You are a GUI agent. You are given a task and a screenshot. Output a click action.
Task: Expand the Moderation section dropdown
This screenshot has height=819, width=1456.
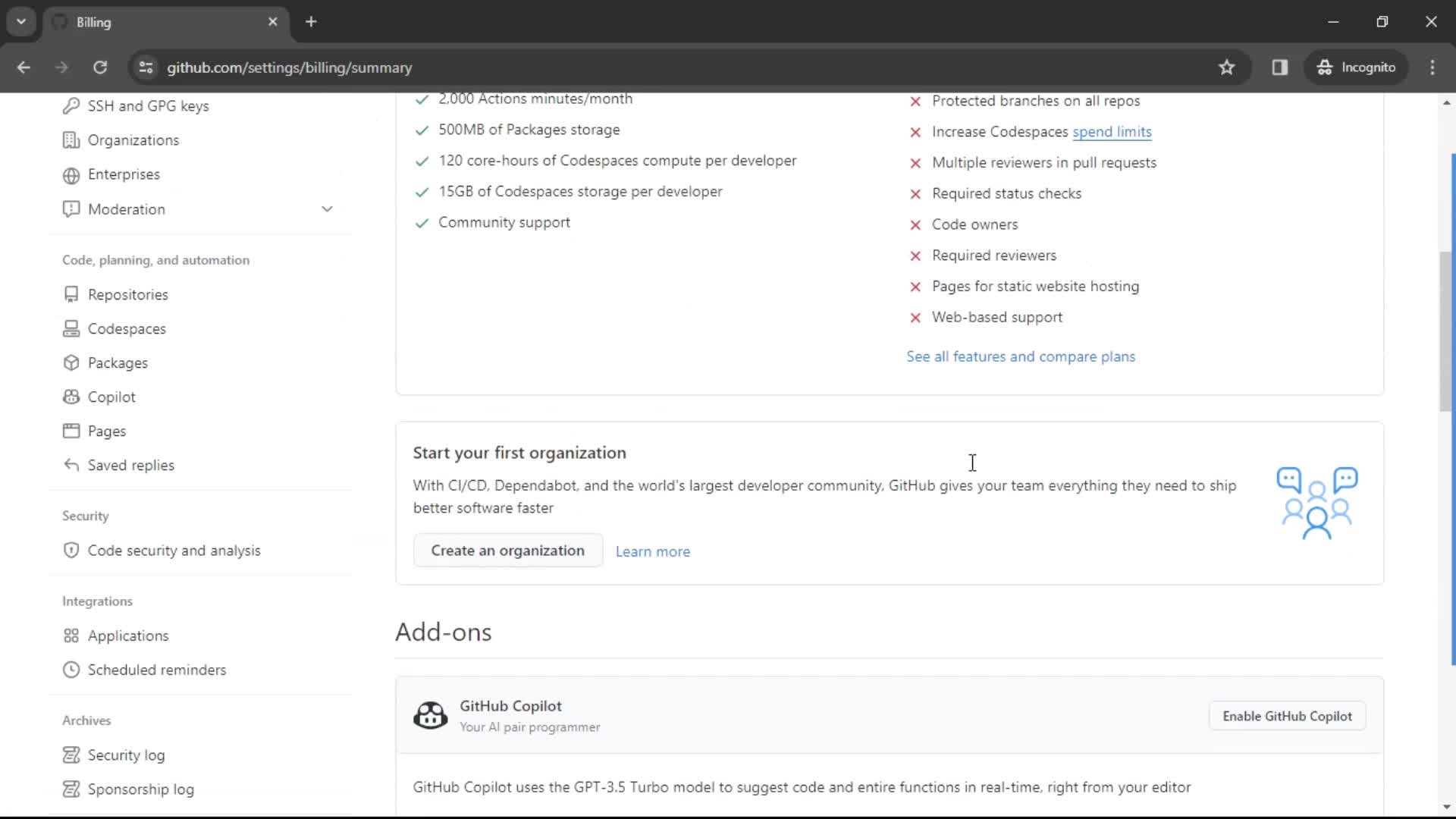click(326, 209)
